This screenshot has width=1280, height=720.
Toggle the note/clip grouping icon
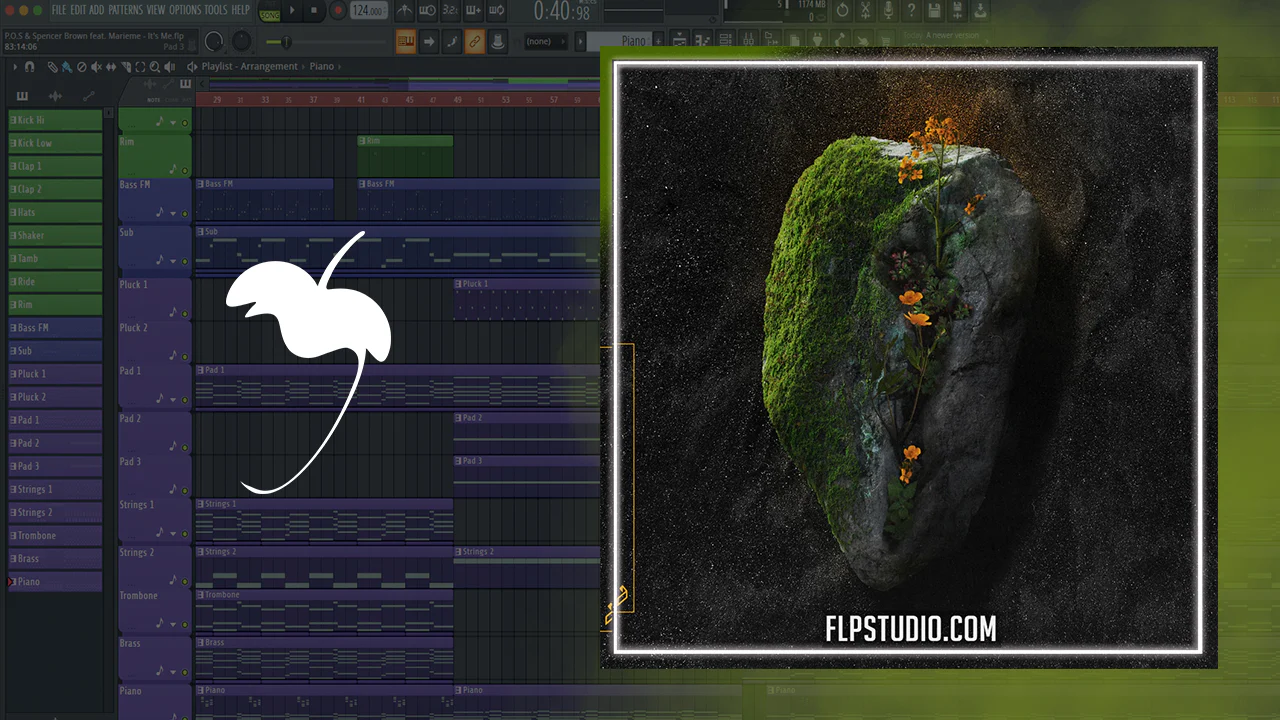pos(452,42)
